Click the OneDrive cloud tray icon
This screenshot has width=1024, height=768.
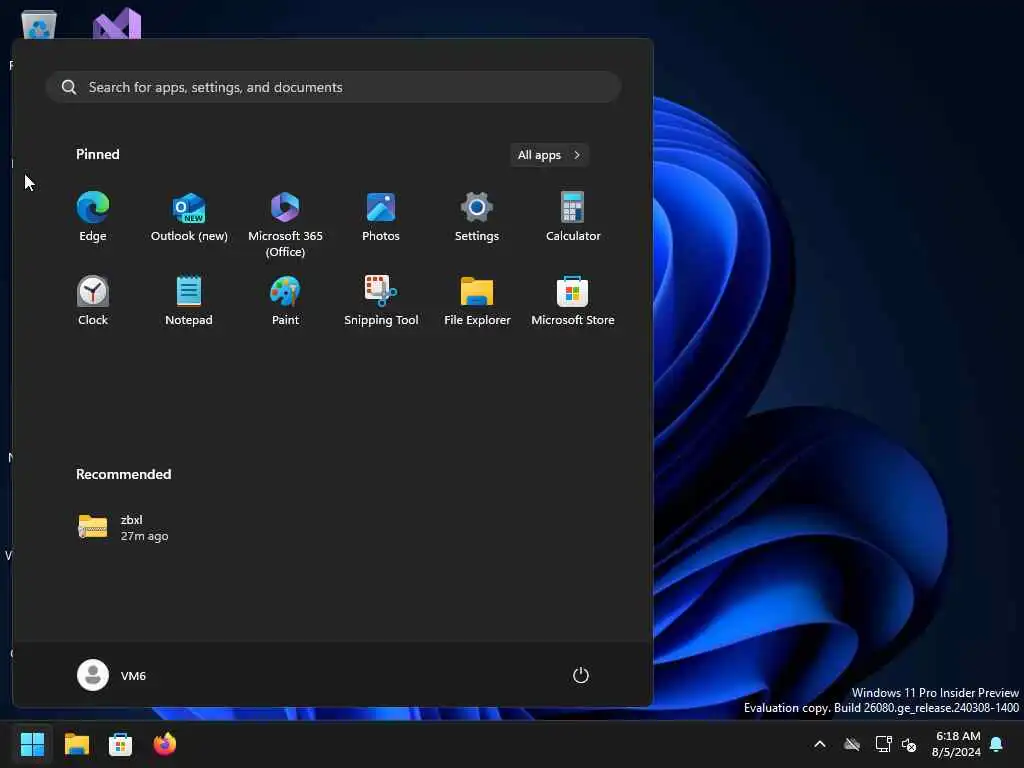[x=852, y=744]
